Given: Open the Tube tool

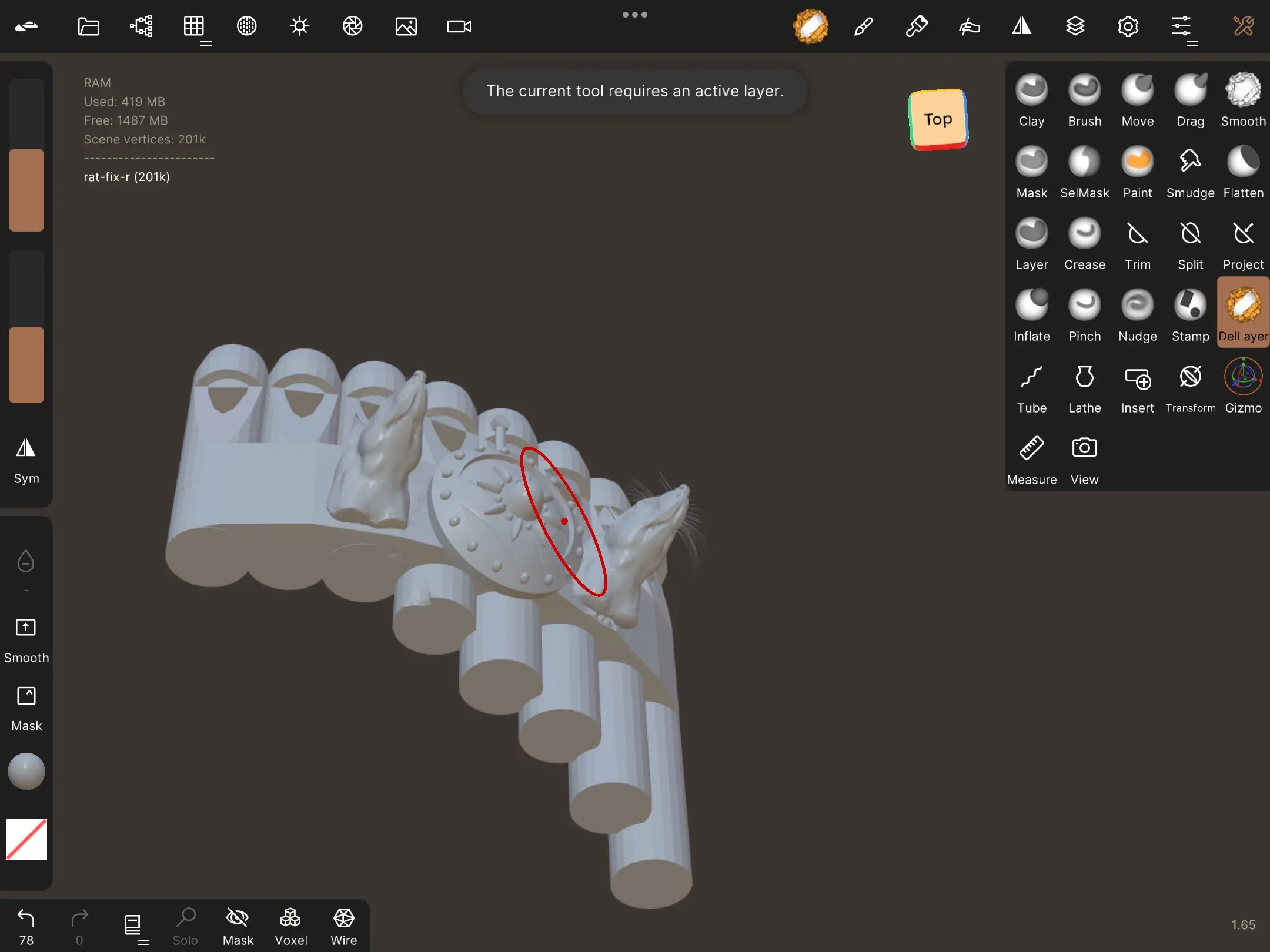Looking at the screenshot, I should click(x=1031, y=387).
